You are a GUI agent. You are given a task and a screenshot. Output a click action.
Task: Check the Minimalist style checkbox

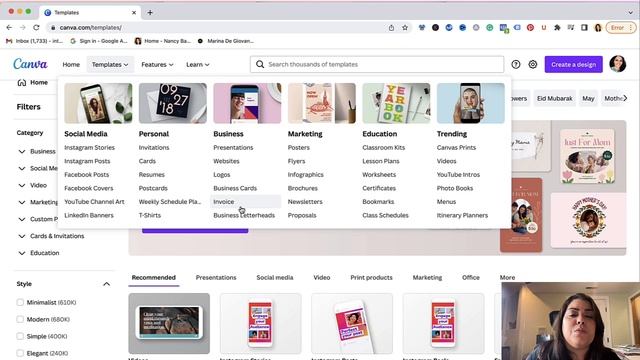[20, 302]
